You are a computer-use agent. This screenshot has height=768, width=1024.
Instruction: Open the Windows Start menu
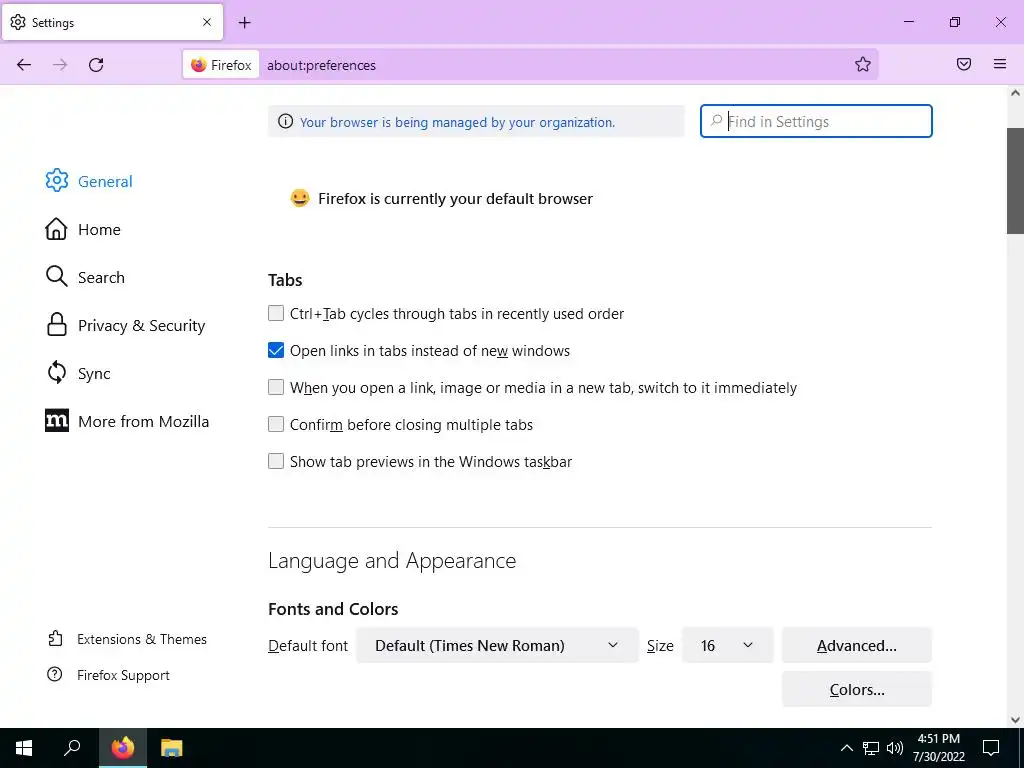click(x=24, y=748)
